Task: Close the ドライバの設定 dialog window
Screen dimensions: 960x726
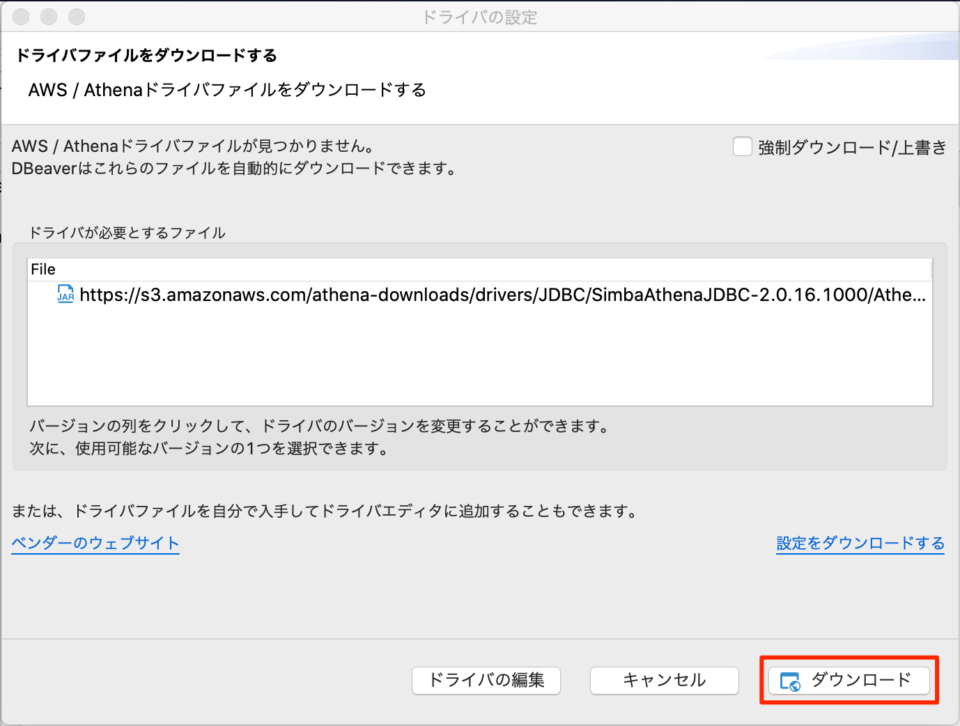Action: pyautogui.click(x=21, y=17)
